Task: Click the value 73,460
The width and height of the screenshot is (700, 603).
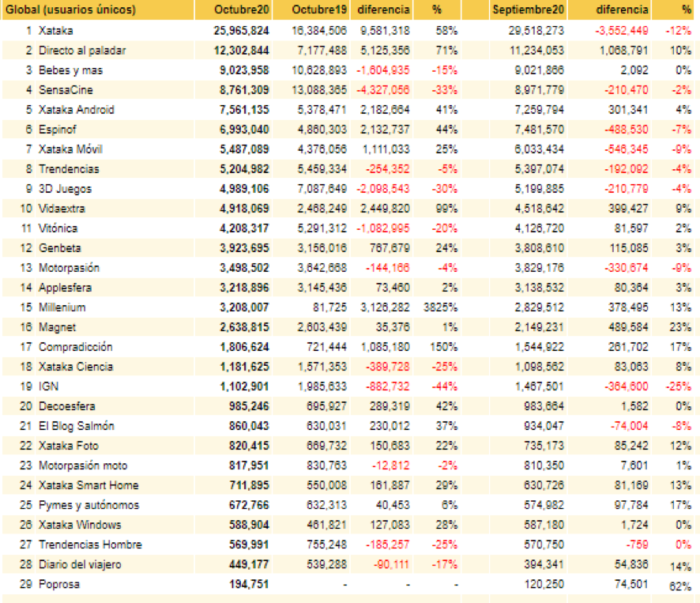Action: tap(392, 287)
